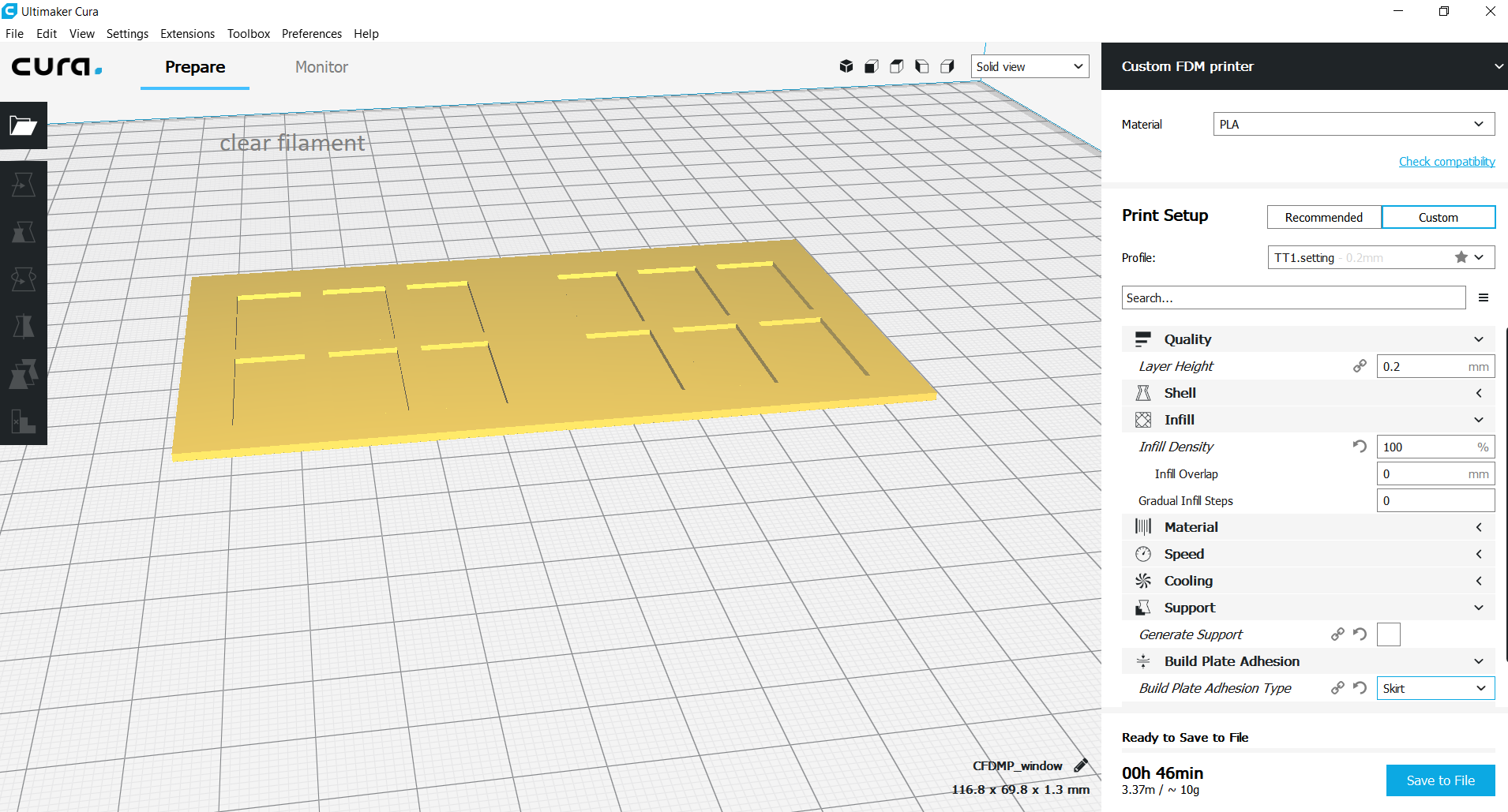Reset Infill Density with the revert arrow

tap(1360, 447)
